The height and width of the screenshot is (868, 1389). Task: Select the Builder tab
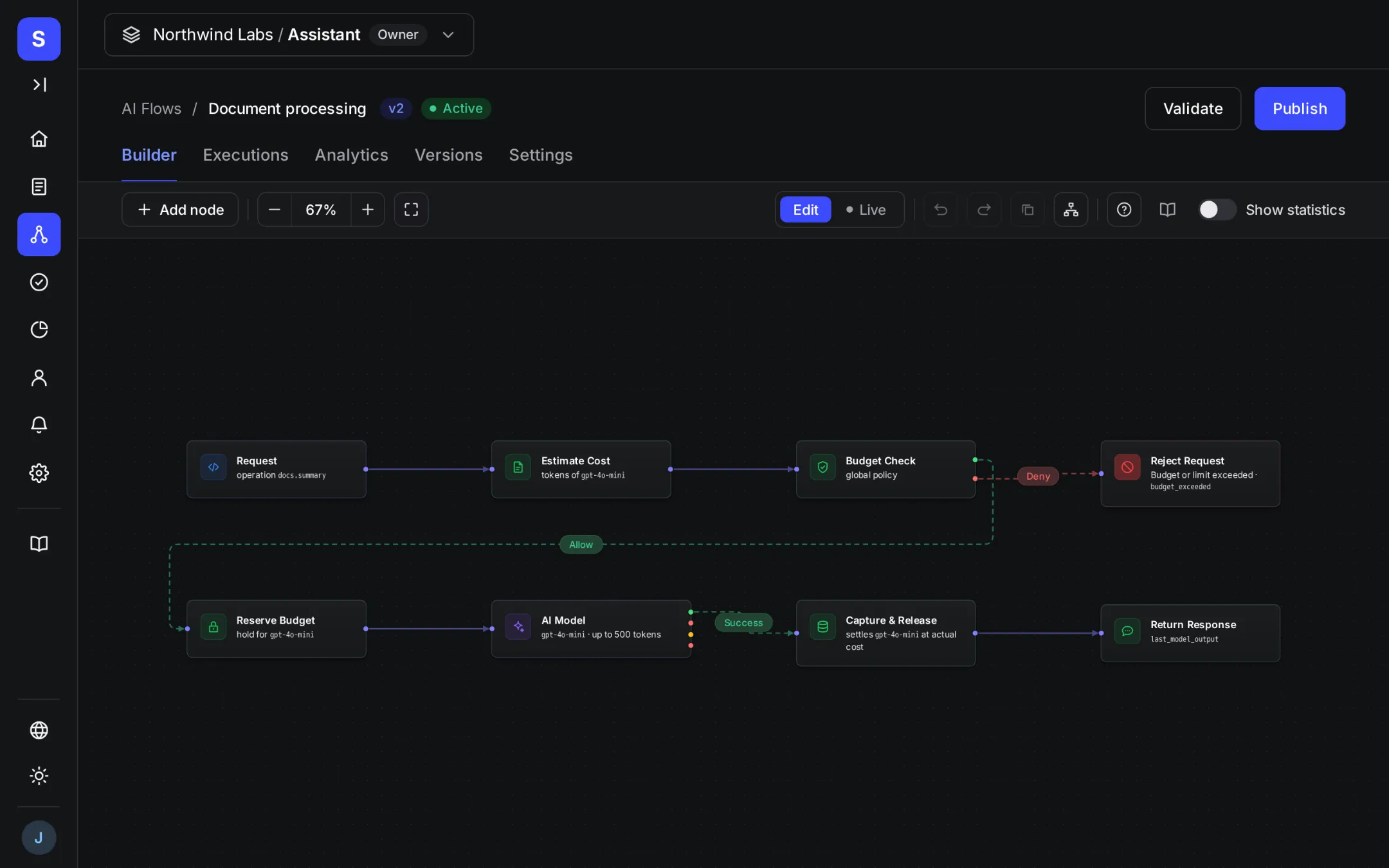[149, 155]
